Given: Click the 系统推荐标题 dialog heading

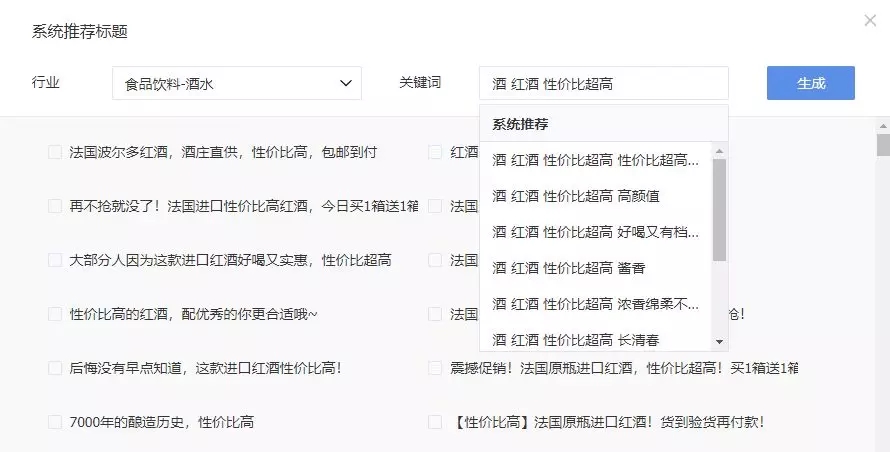Looking at the screenshot, I should [x=79, y=31].
